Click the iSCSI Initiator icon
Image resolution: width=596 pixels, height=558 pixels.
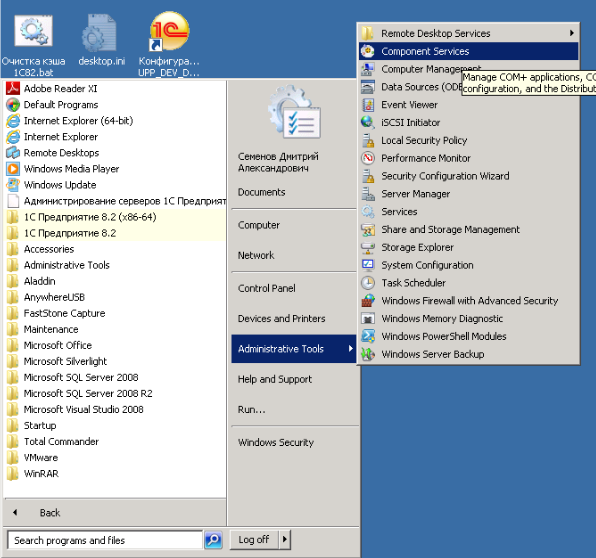[x=368, y=122]
